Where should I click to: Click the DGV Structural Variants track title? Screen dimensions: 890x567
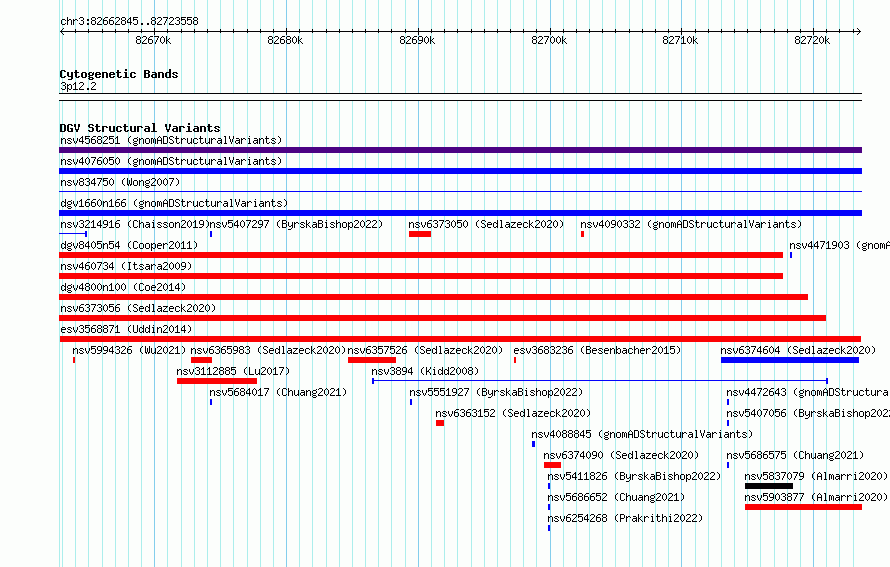point(140,128)
